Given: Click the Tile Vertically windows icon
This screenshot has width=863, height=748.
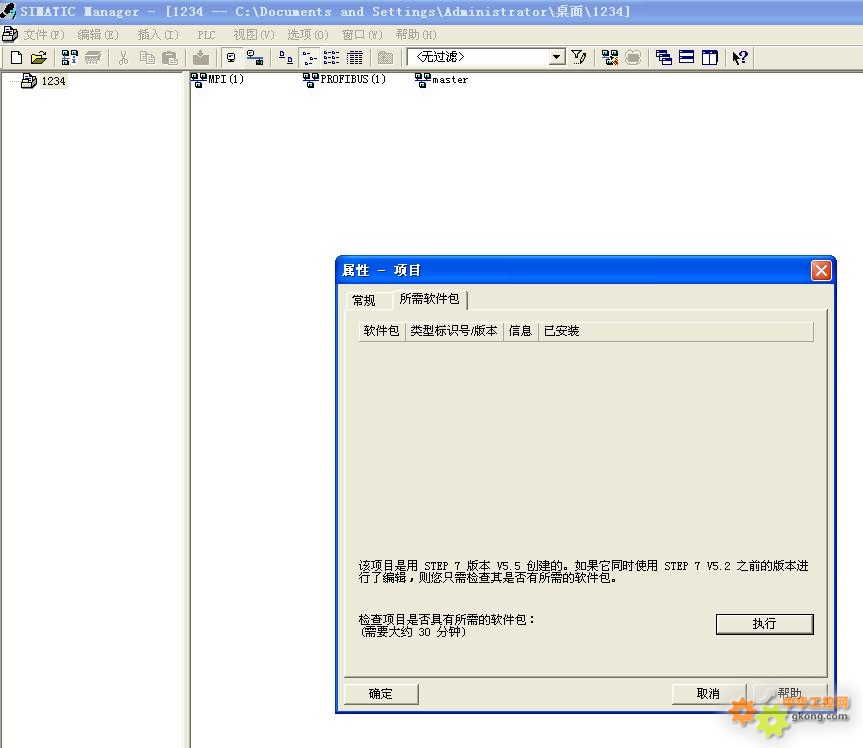Looking at the screenshot, I should [x=709, y=57].
